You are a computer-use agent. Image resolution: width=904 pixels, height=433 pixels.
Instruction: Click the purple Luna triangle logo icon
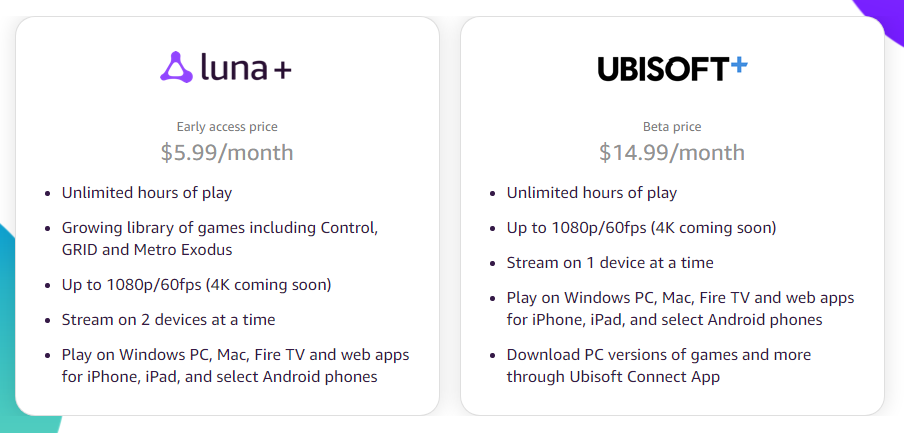(177, 68)
